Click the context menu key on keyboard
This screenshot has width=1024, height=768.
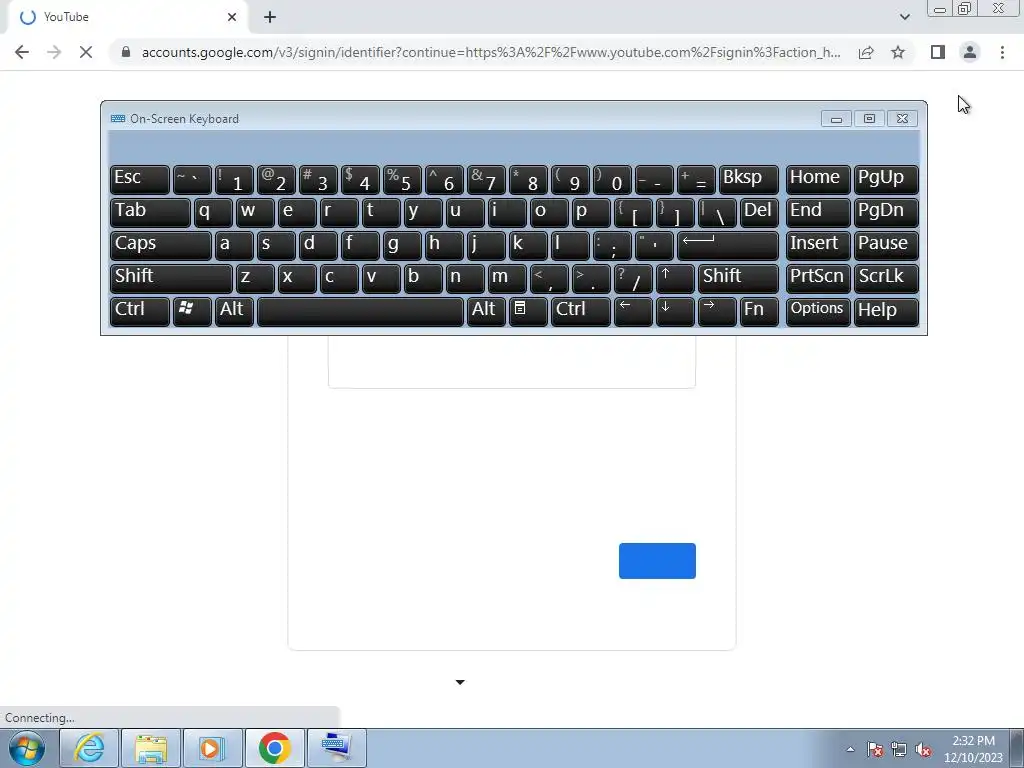(x=528, y=311)
